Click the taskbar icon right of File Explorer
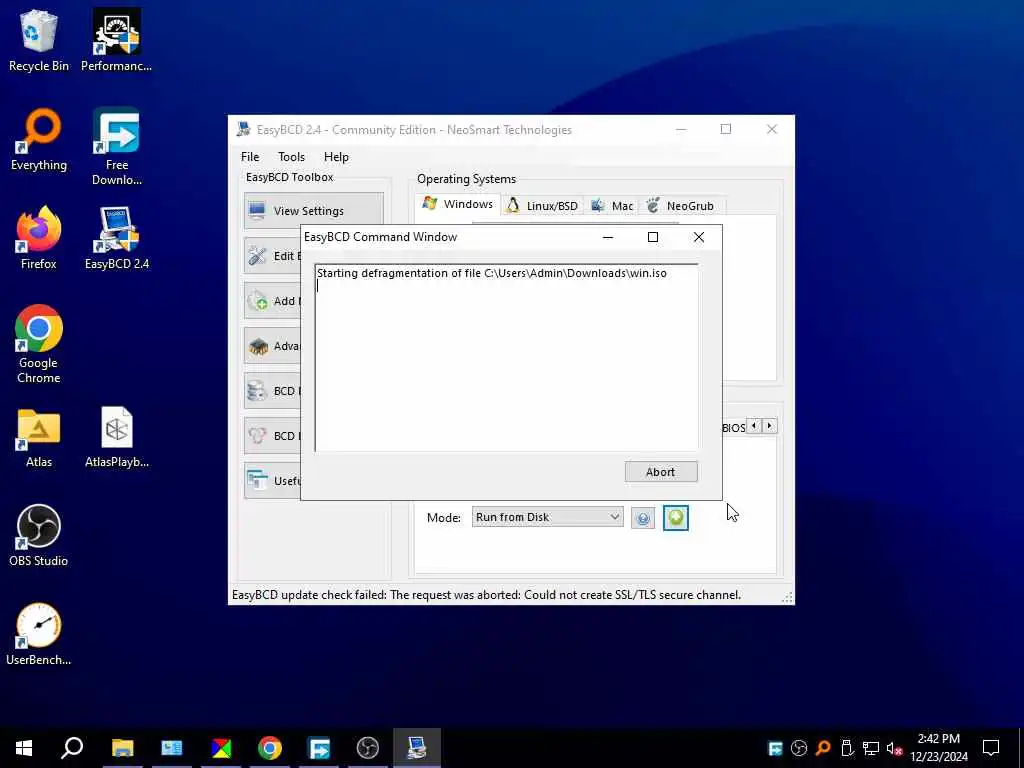The image size is (1024, 768). click(172, 748)
